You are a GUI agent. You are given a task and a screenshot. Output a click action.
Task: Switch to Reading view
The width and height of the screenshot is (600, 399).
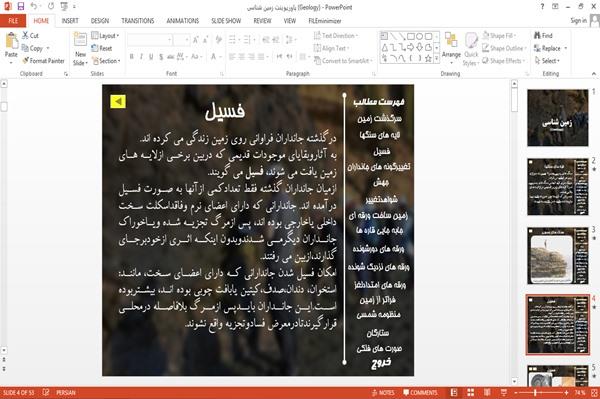click(x=487, y=392)
